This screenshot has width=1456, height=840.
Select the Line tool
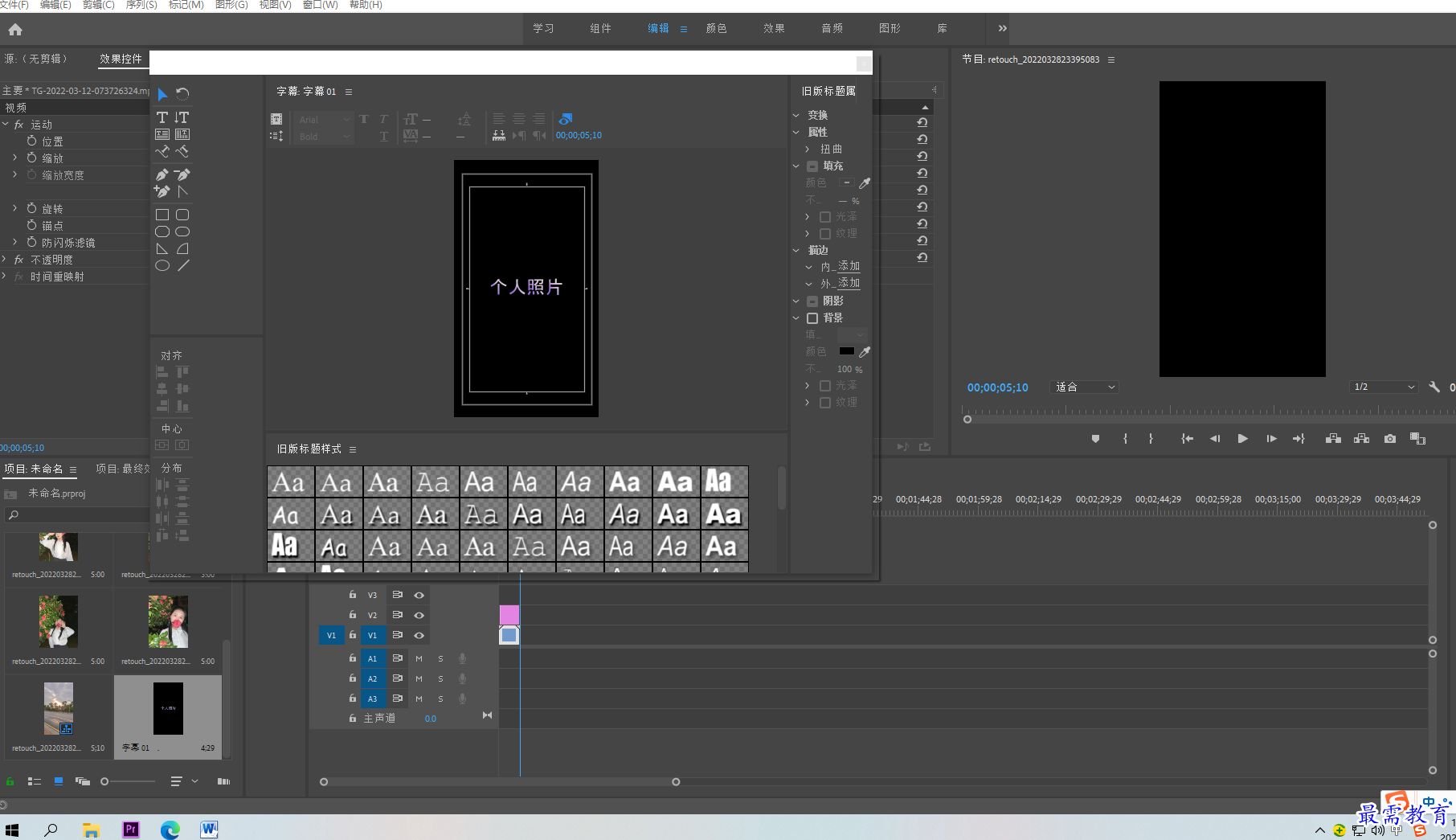click(182, 265)
